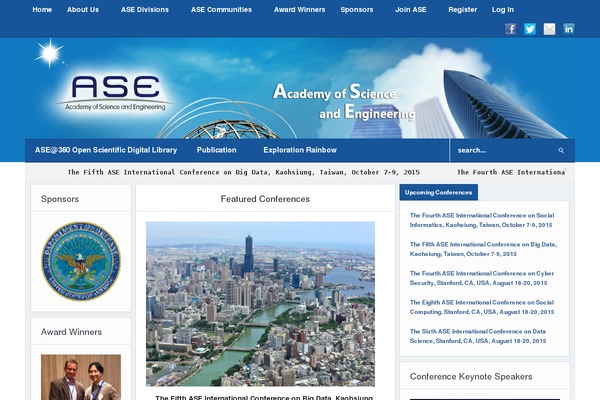The width and height of the screenshot is (600, 400).
Task: Open the ASE Facebook page icon
Action: pyautogui.click(x=510, y=29)
